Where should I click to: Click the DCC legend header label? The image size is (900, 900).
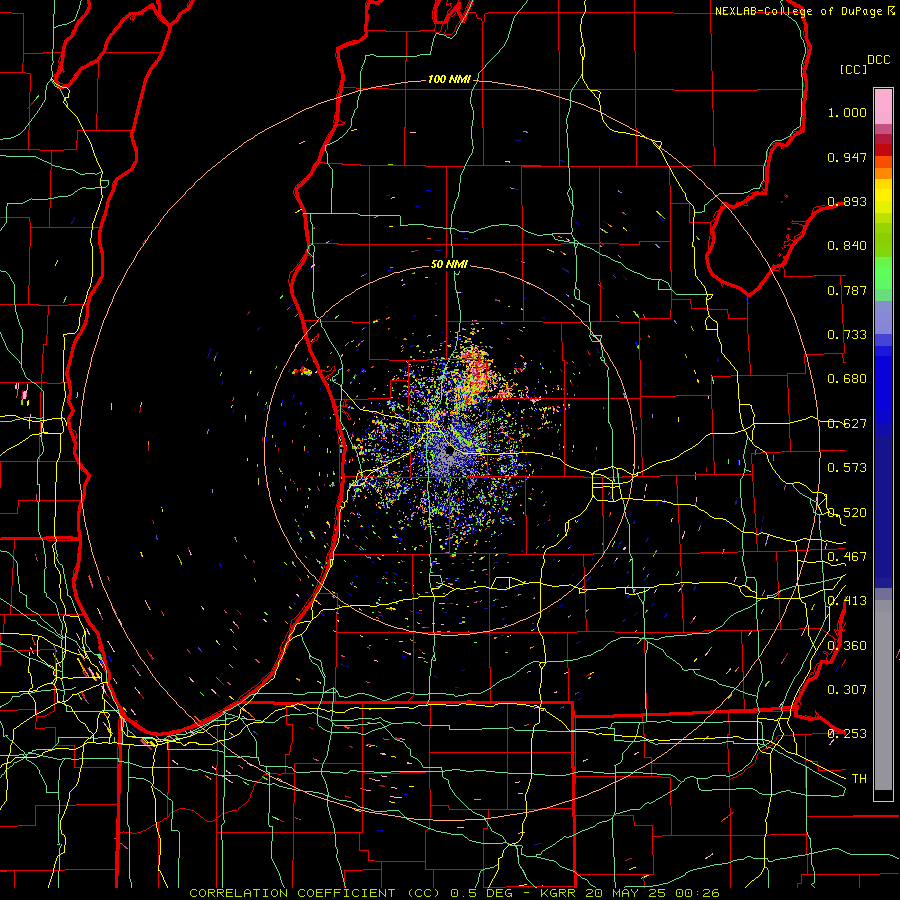point(878,60)
